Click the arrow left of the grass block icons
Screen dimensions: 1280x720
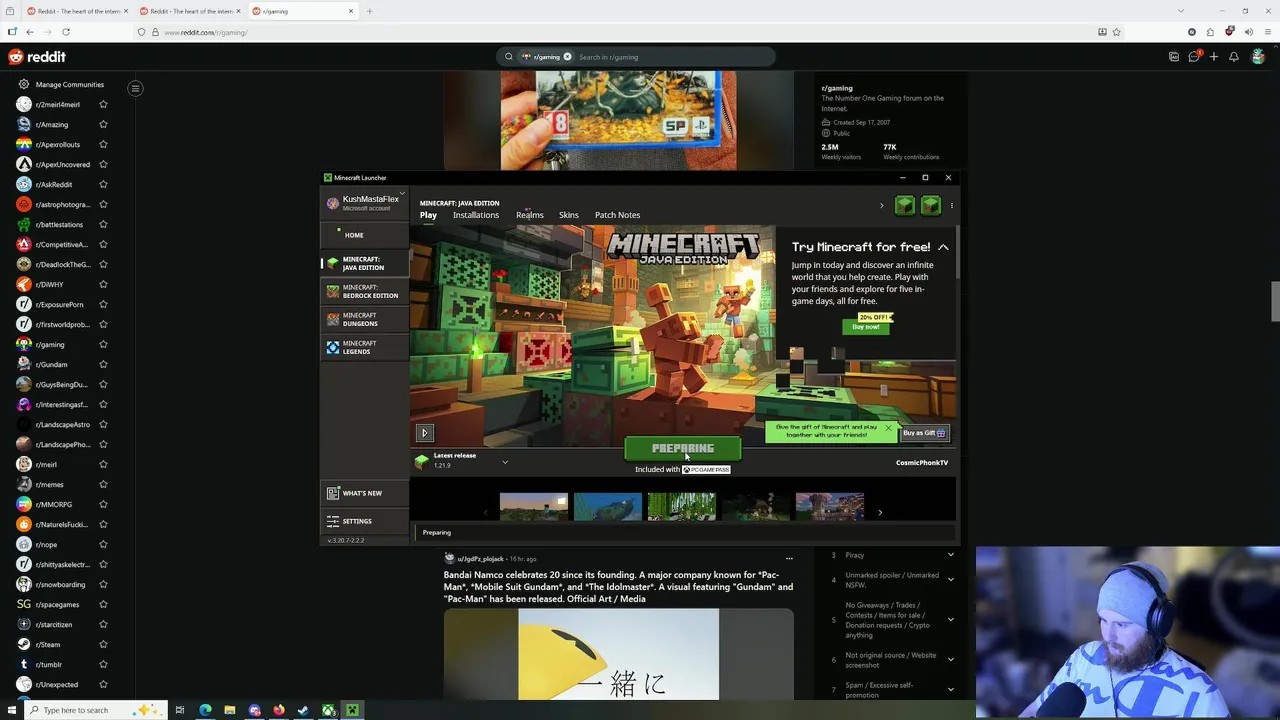click(881, 206)
